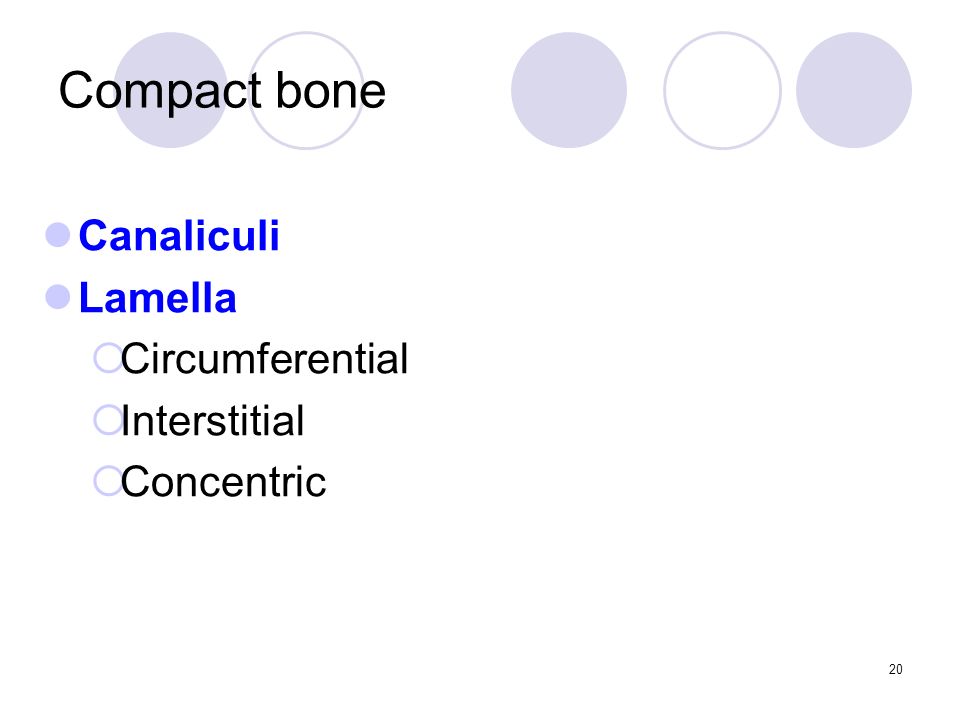Image resolution: width=960 pixels, height=720 pixels.
Task: Click the hollow bullet beside Interstitial
Action: point(108,419)
